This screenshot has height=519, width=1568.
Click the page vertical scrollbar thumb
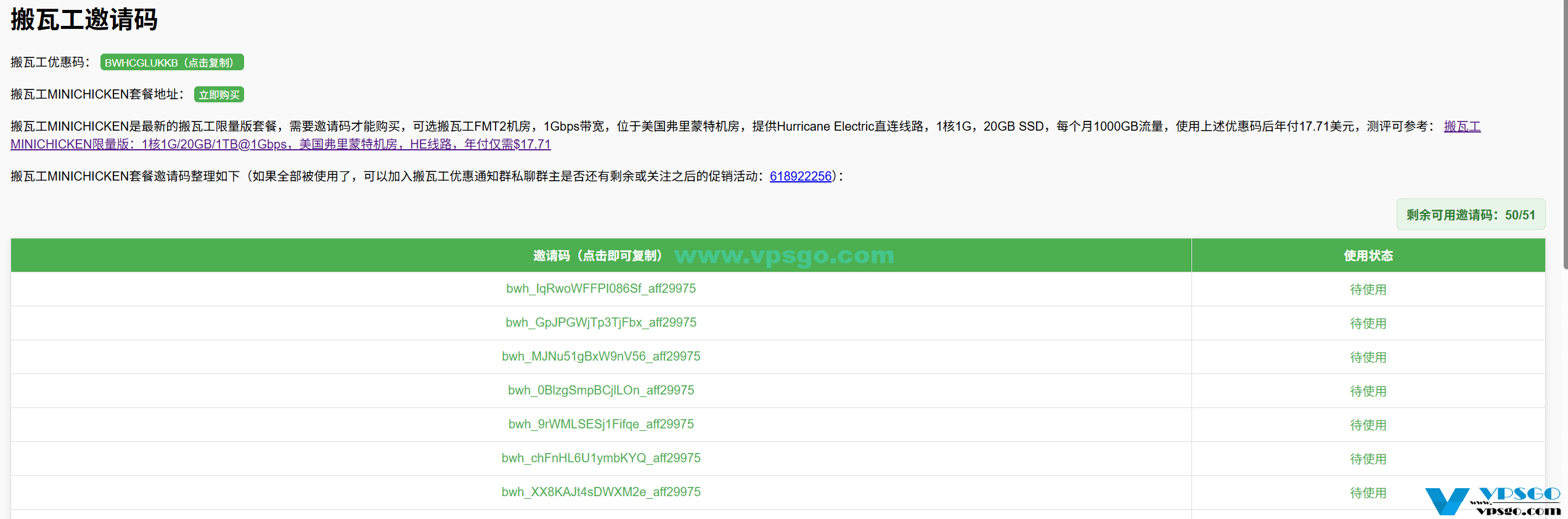[x=1566, y=134]
